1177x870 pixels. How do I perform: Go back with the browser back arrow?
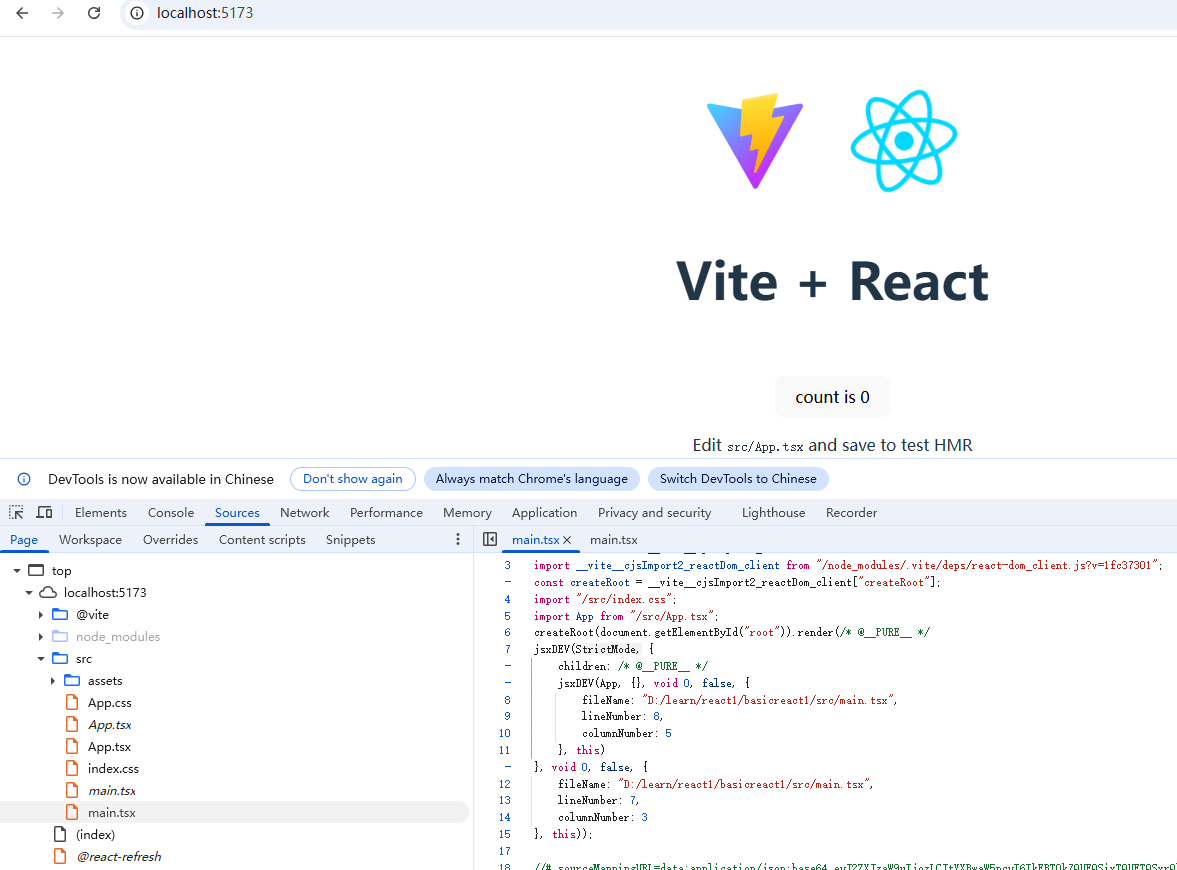coord(23,13)
